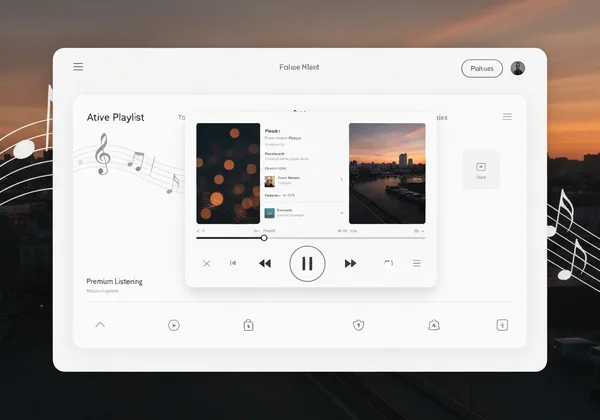Click the playback progress slider handle
Image resolution: width=600 pixels, height=420 pixels.
pos(264,238)
